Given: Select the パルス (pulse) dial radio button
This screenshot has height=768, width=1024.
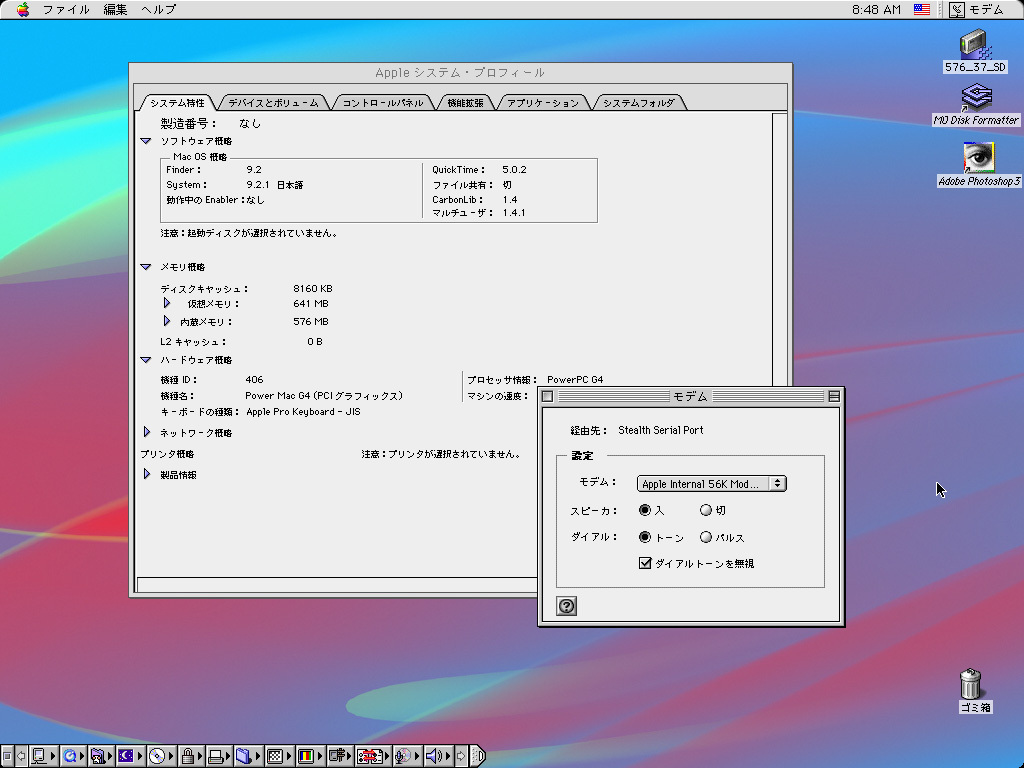Looking at the screenshot, I should pyautogui.click(x=706, y=538).
